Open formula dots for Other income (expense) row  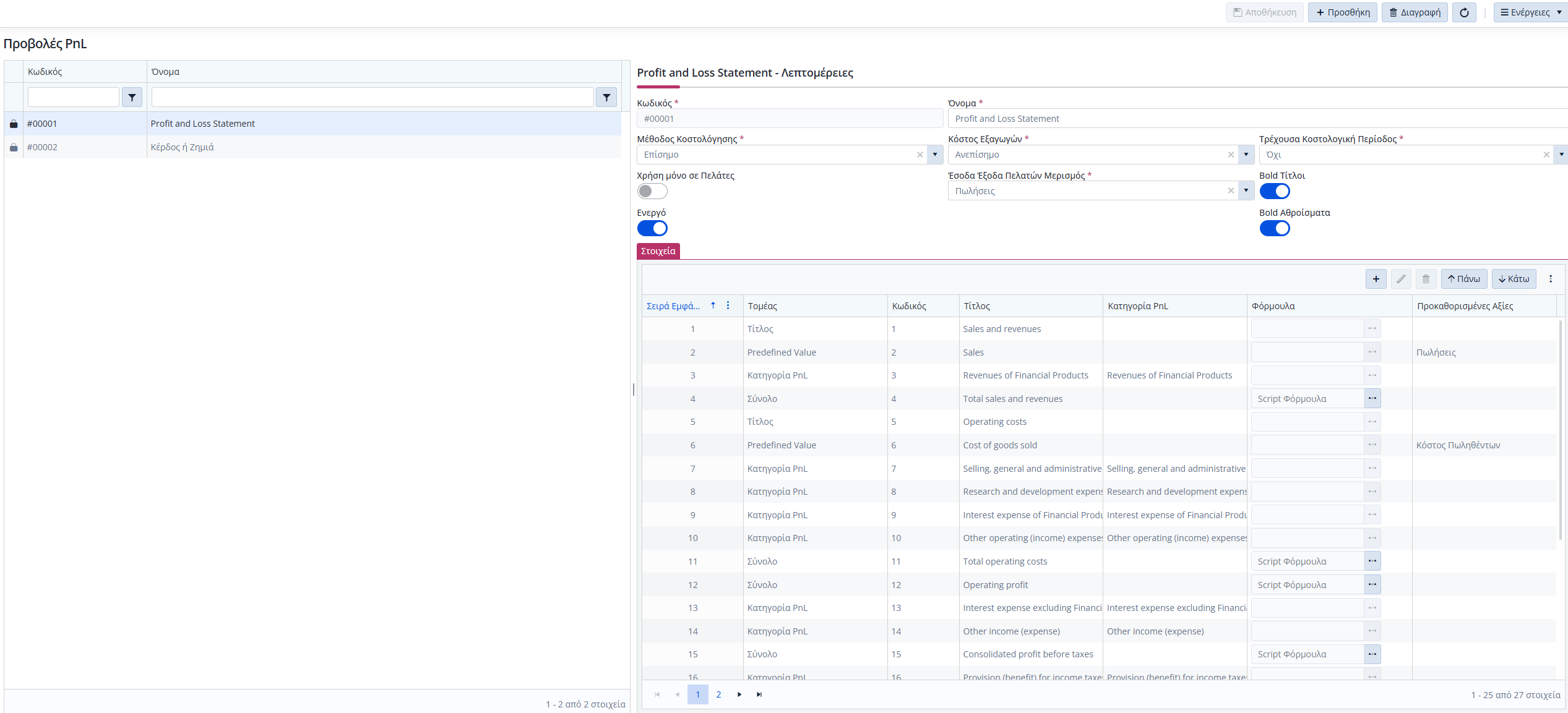1372,631
